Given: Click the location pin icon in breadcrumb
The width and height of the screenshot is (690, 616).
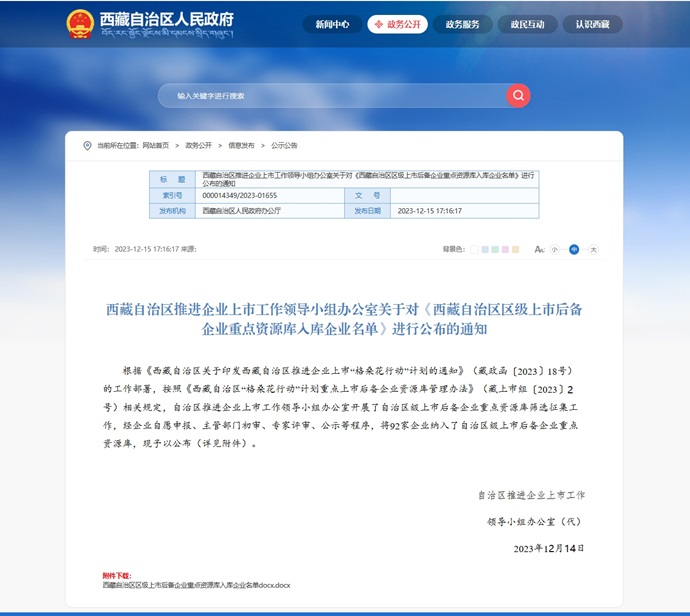Looking at the screenshot, I should tap(87, 145).
